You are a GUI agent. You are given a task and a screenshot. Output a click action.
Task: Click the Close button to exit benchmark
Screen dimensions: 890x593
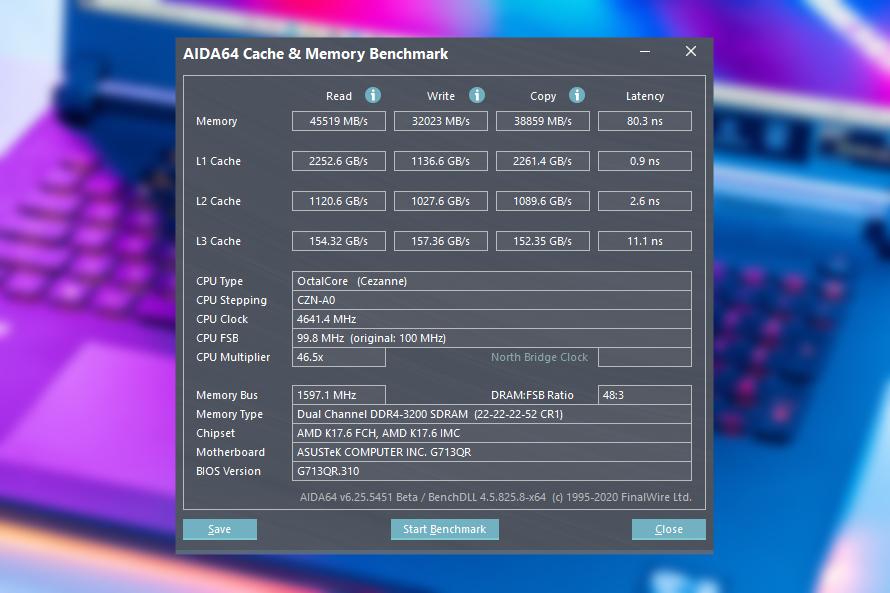(x=668, y=529)
